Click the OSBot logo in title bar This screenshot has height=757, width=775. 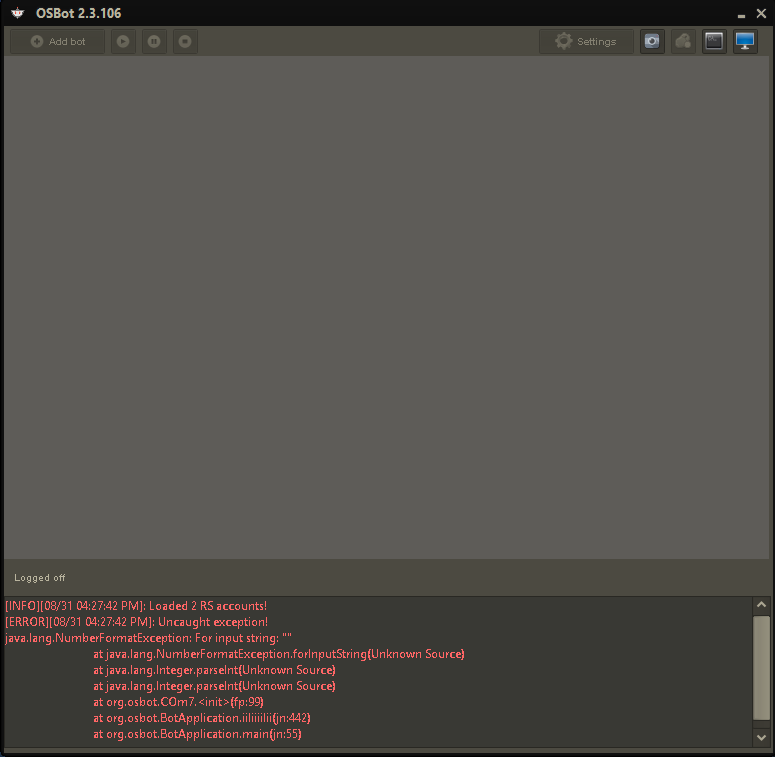click(x=18, y=13)
